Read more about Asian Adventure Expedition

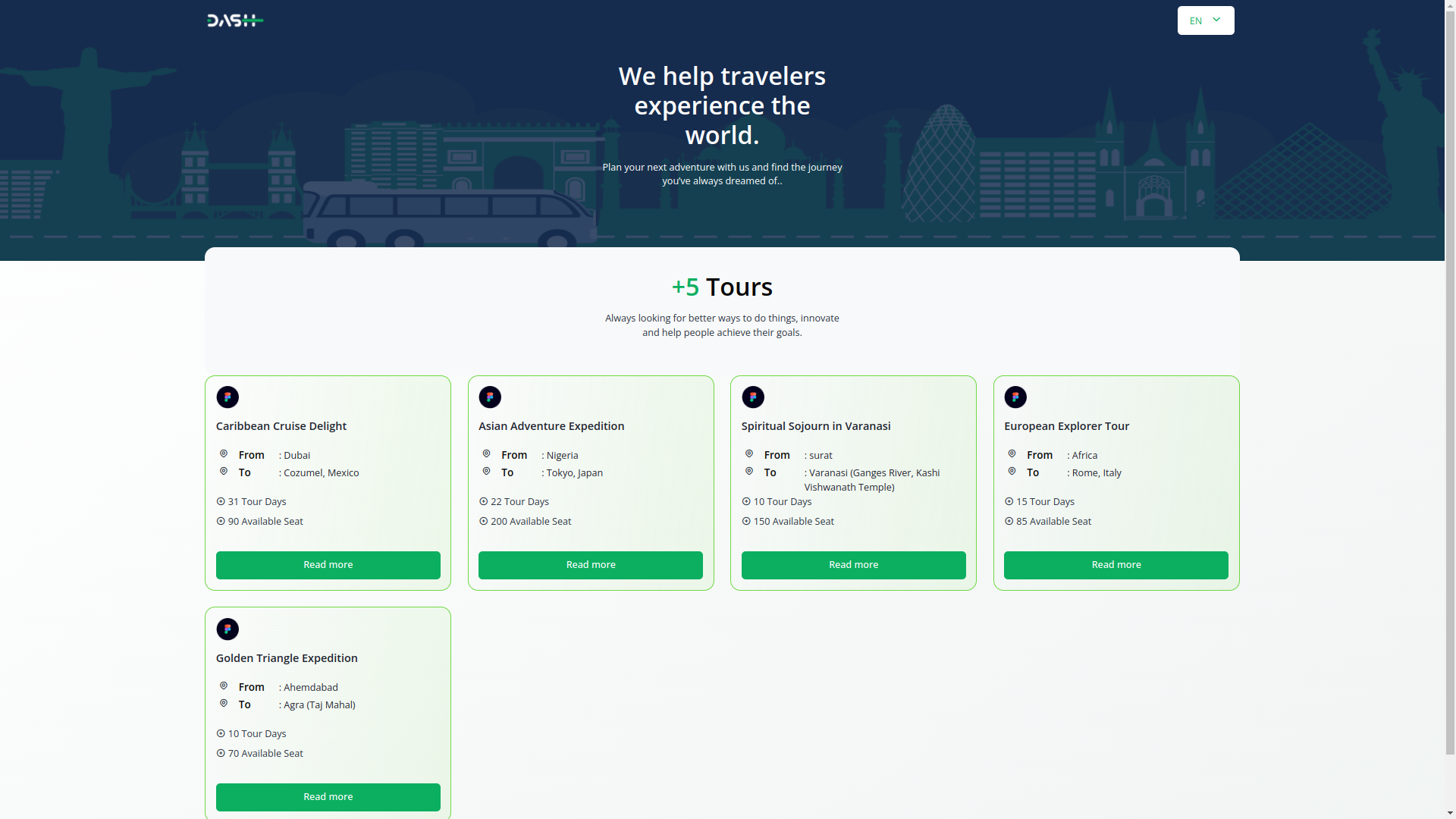590,565
